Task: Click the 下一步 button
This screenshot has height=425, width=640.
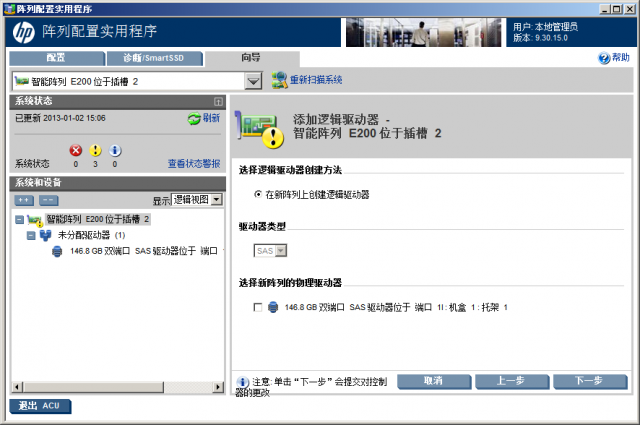Action: pos(589,381)
